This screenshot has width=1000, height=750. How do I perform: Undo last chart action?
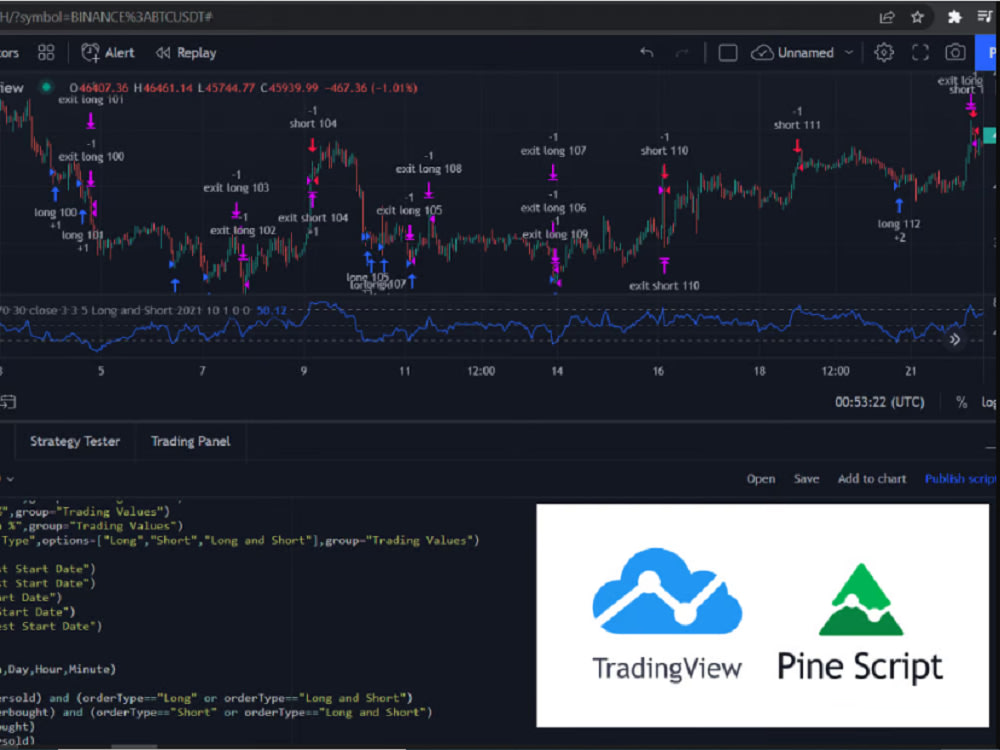click(647, 52)
